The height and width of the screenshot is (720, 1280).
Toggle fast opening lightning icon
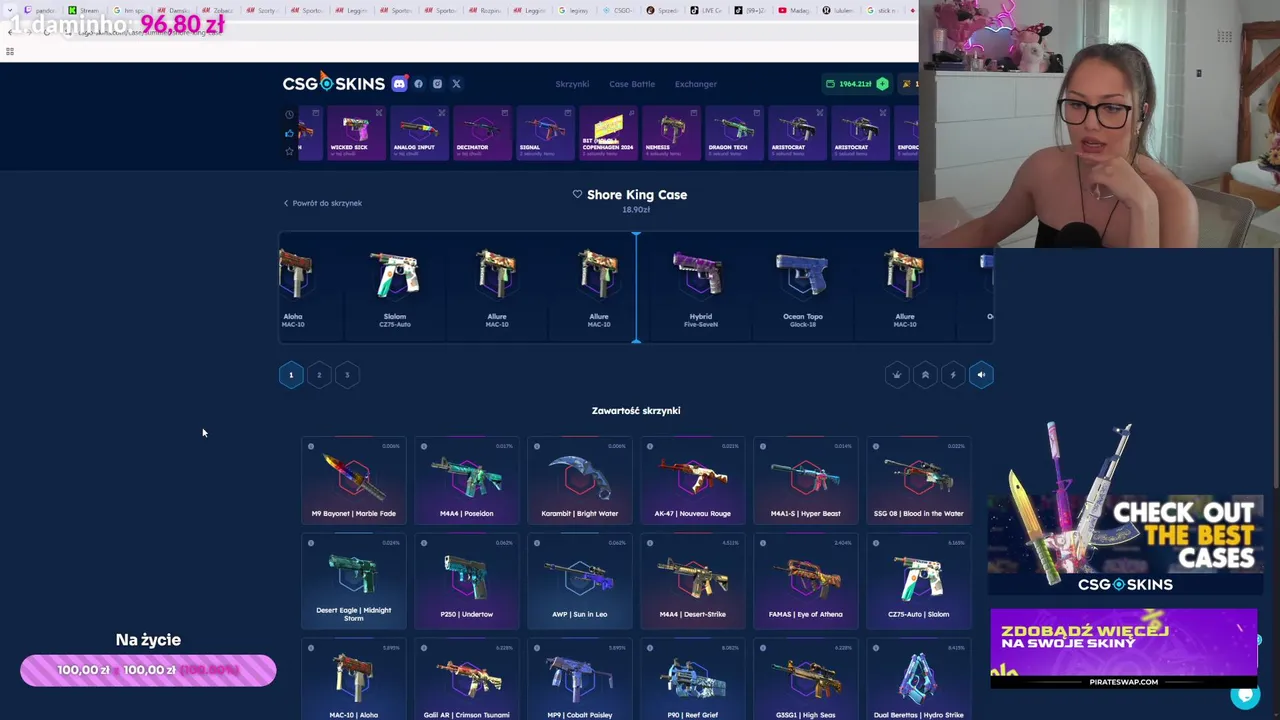(953, 375)
